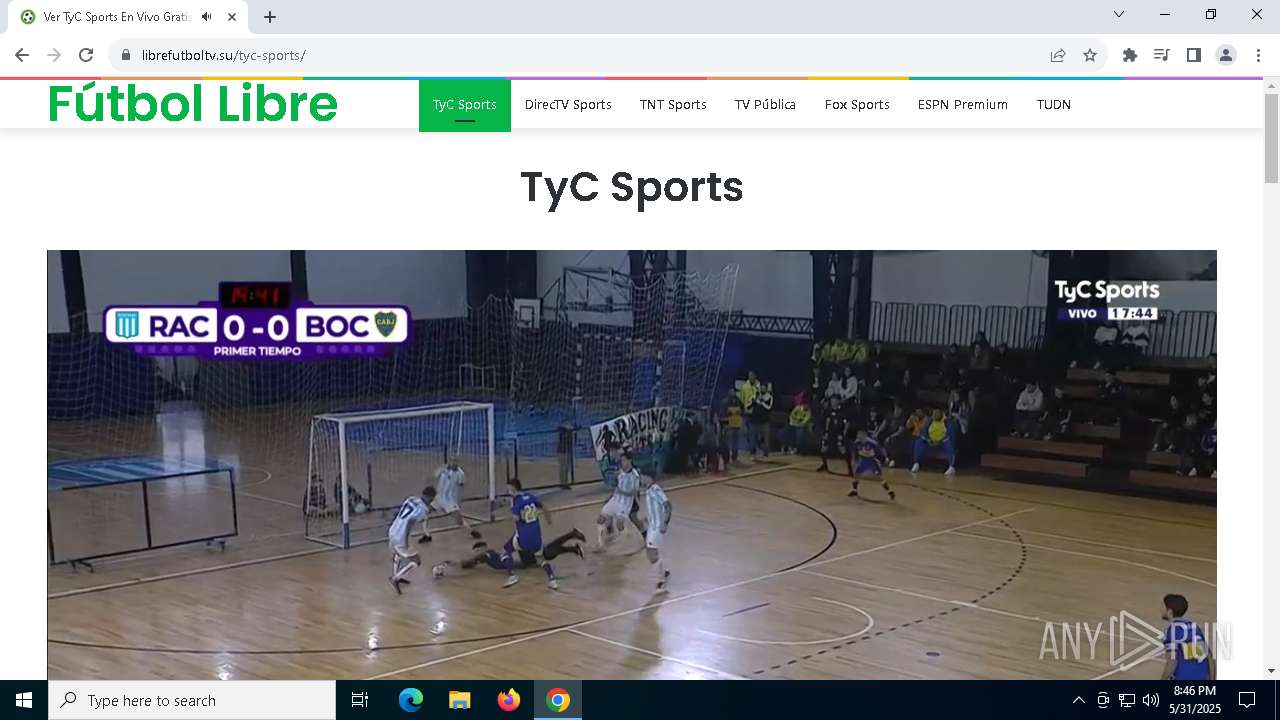Click the padlock site info icon
1280x720 pixels.
[126, 55]
